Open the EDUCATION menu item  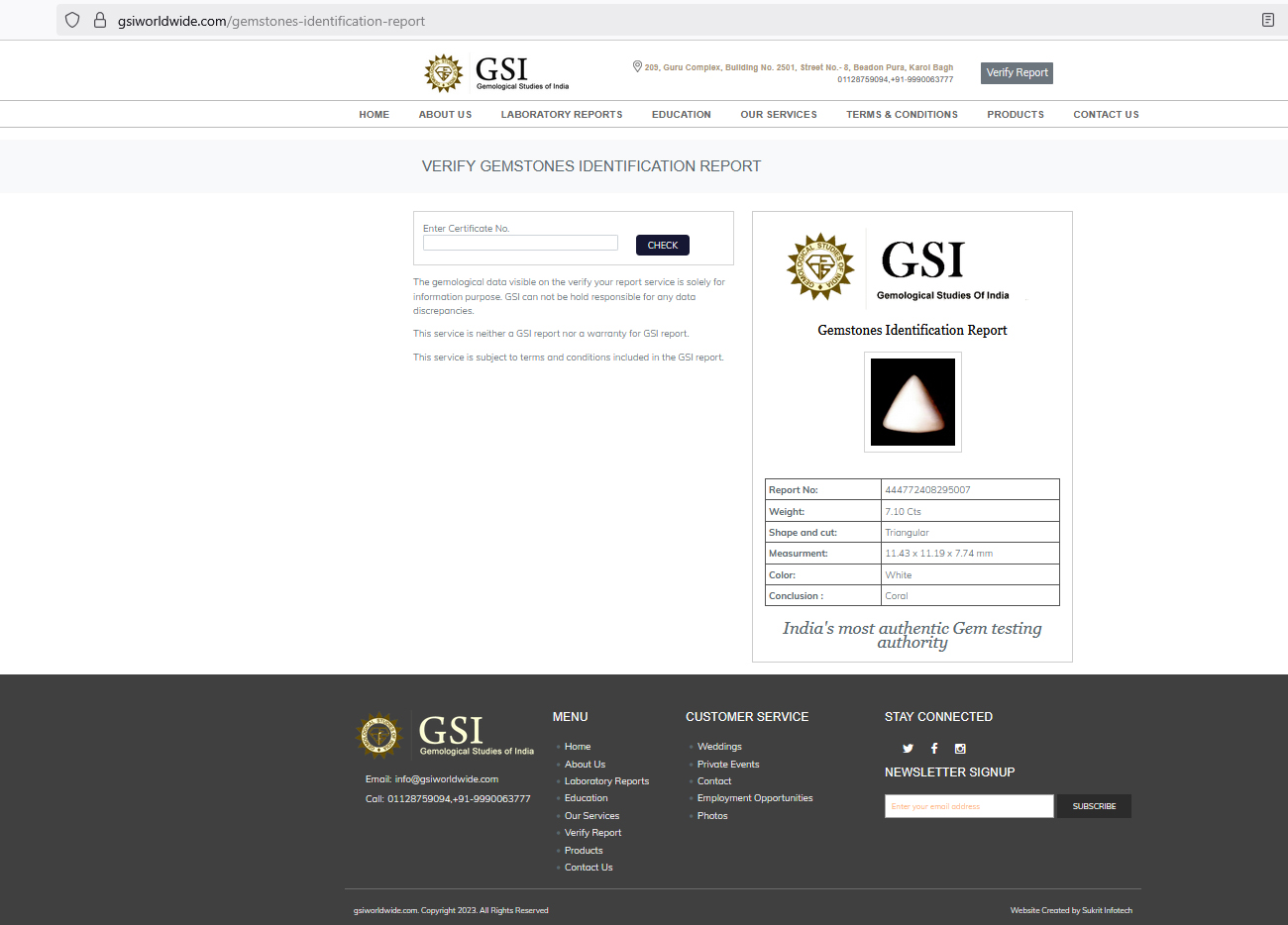click(682, 115)
